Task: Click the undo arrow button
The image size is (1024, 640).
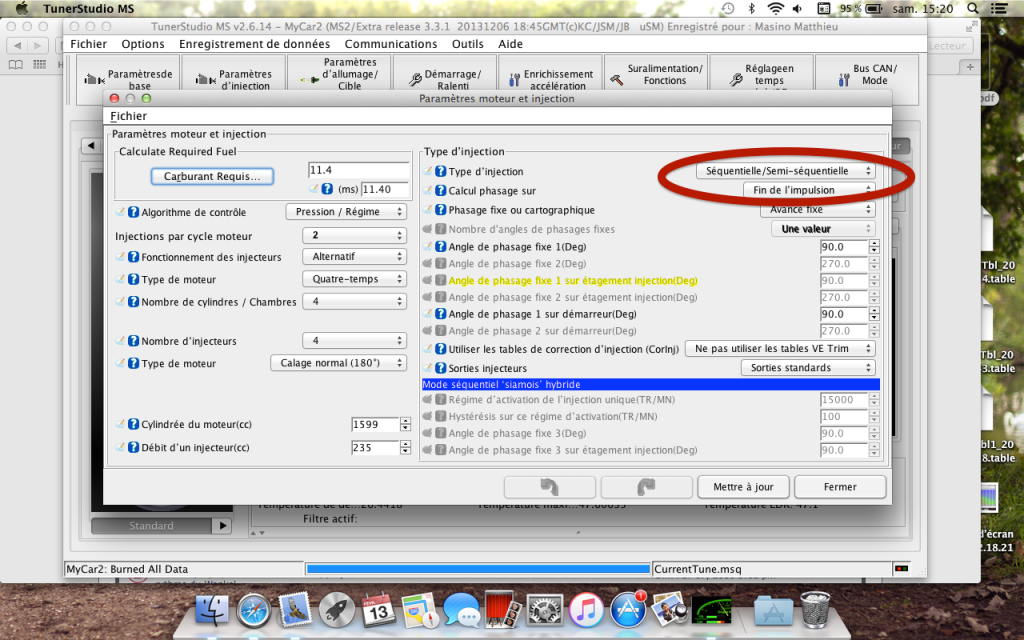Action: tap(549, 487)
